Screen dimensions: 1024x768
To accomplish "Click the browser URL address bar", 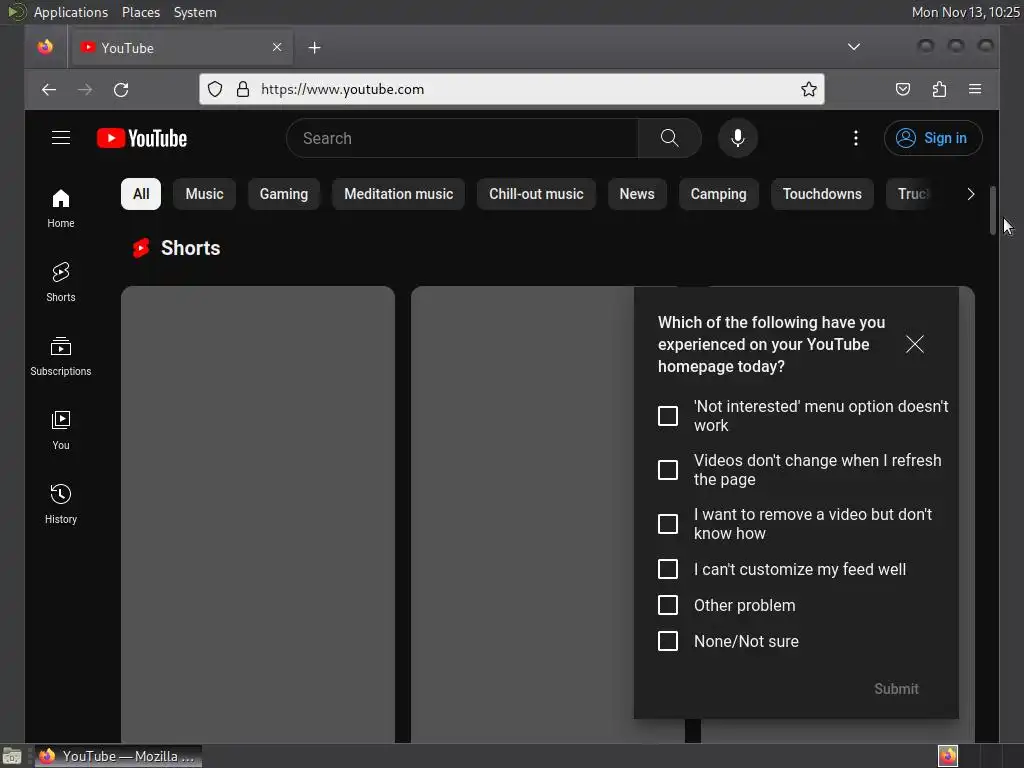I will [x=511, y=89].
